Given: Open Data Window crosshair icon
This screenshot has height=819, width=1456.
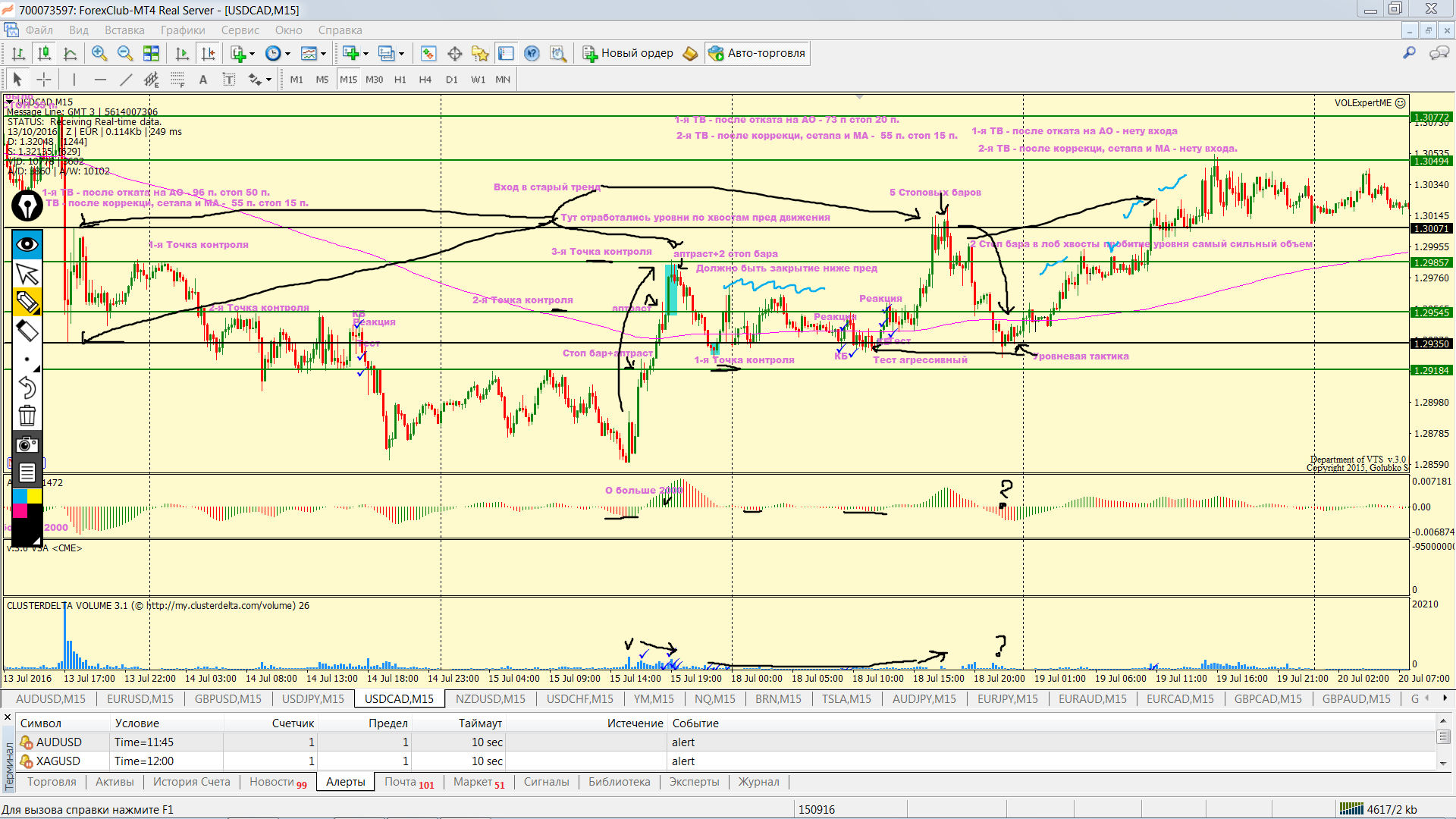Looking at the screenshot, I should (x=455, y=53).
